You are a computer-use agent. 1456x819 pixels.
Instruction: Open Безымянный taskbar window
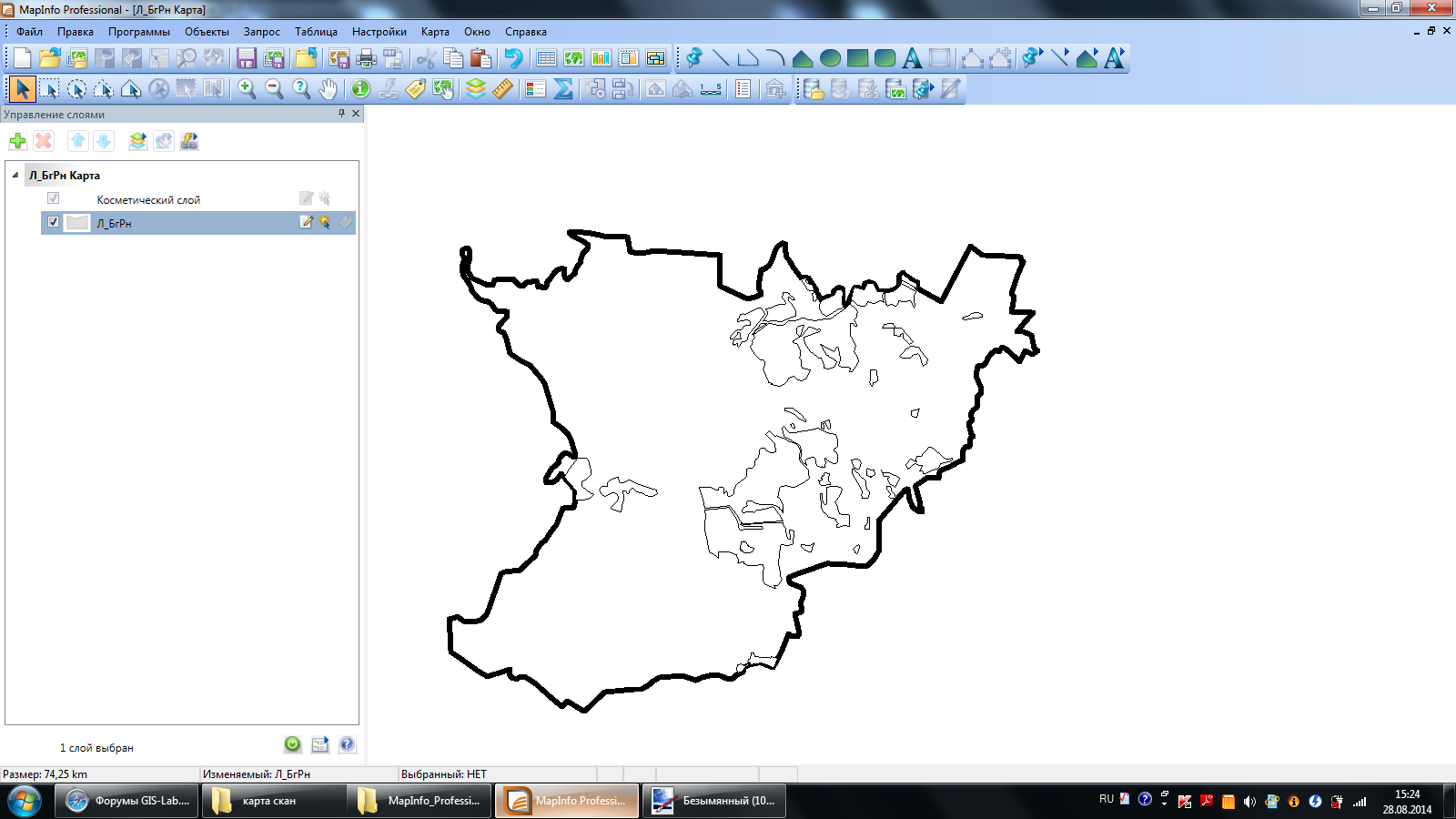[714, 801]
